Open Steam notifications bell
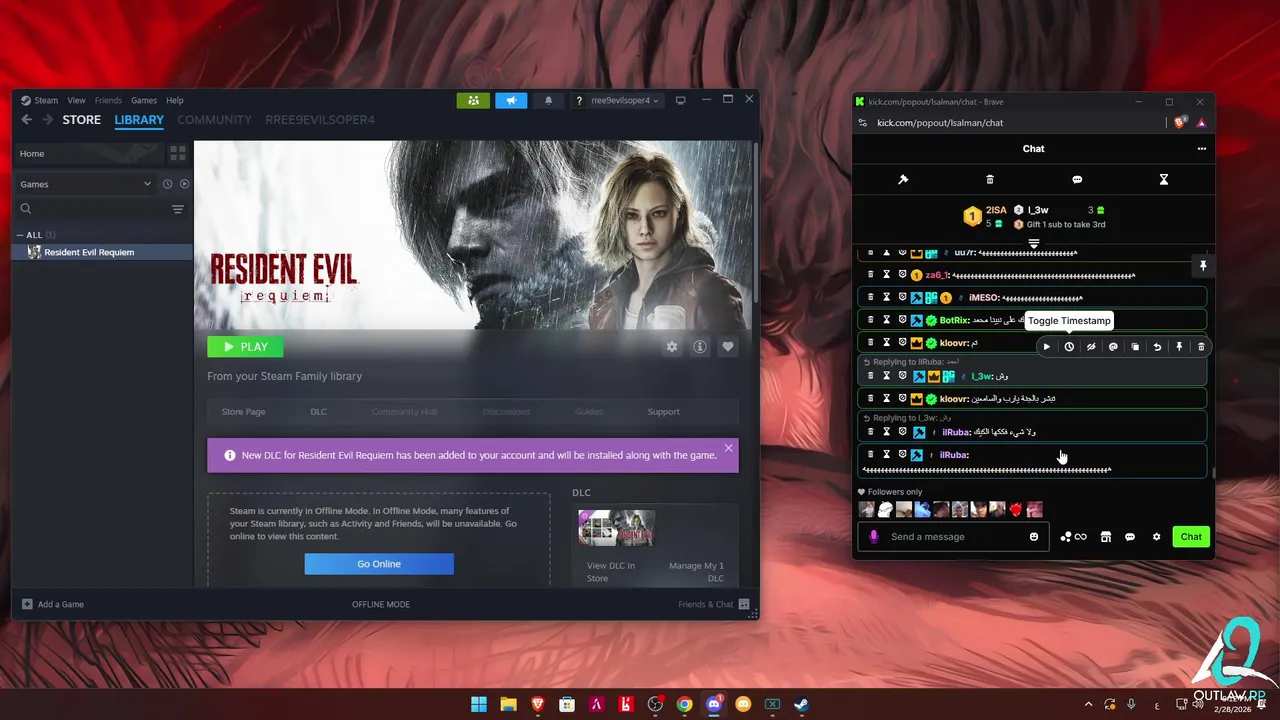 click(548, 100)
